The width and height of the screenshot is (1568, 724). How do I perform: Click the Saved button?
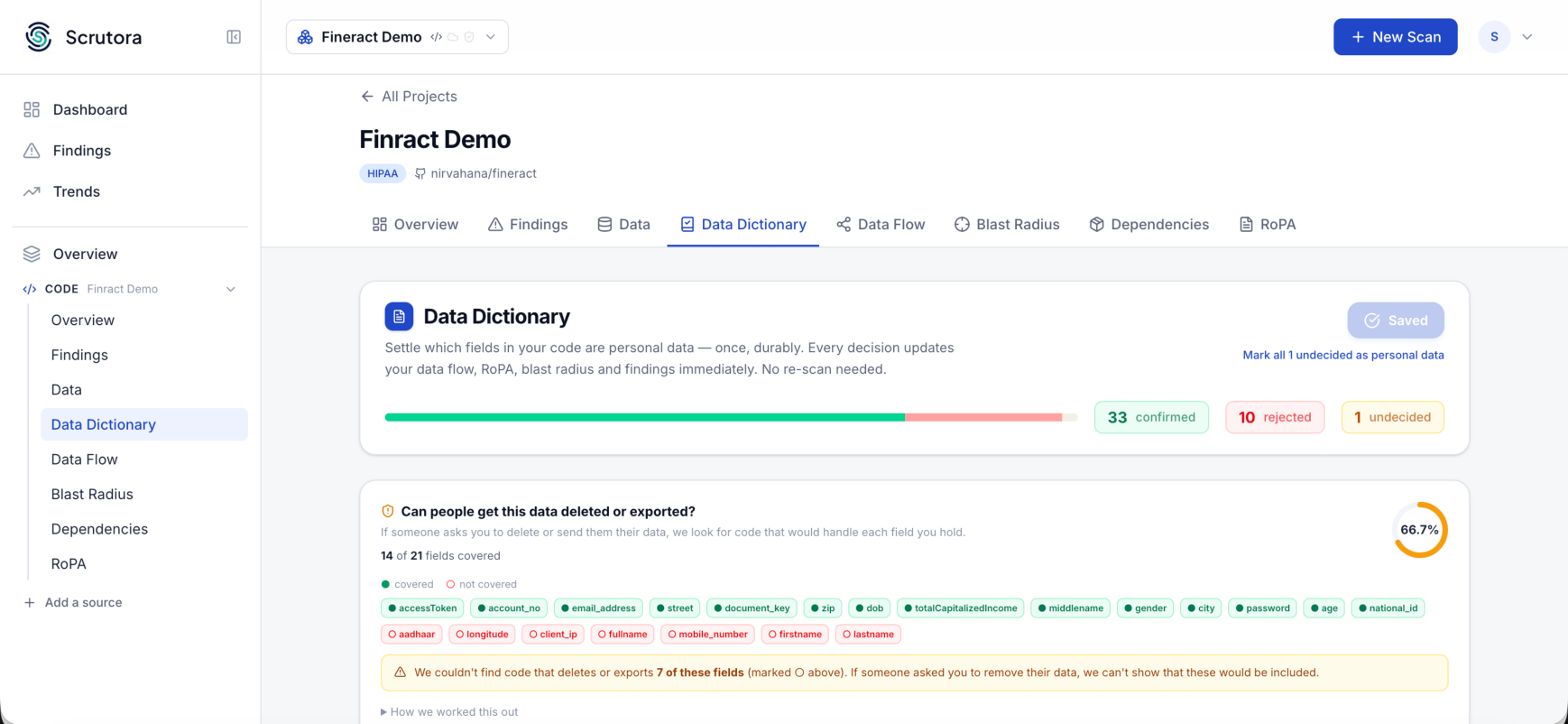(1396, 320)
